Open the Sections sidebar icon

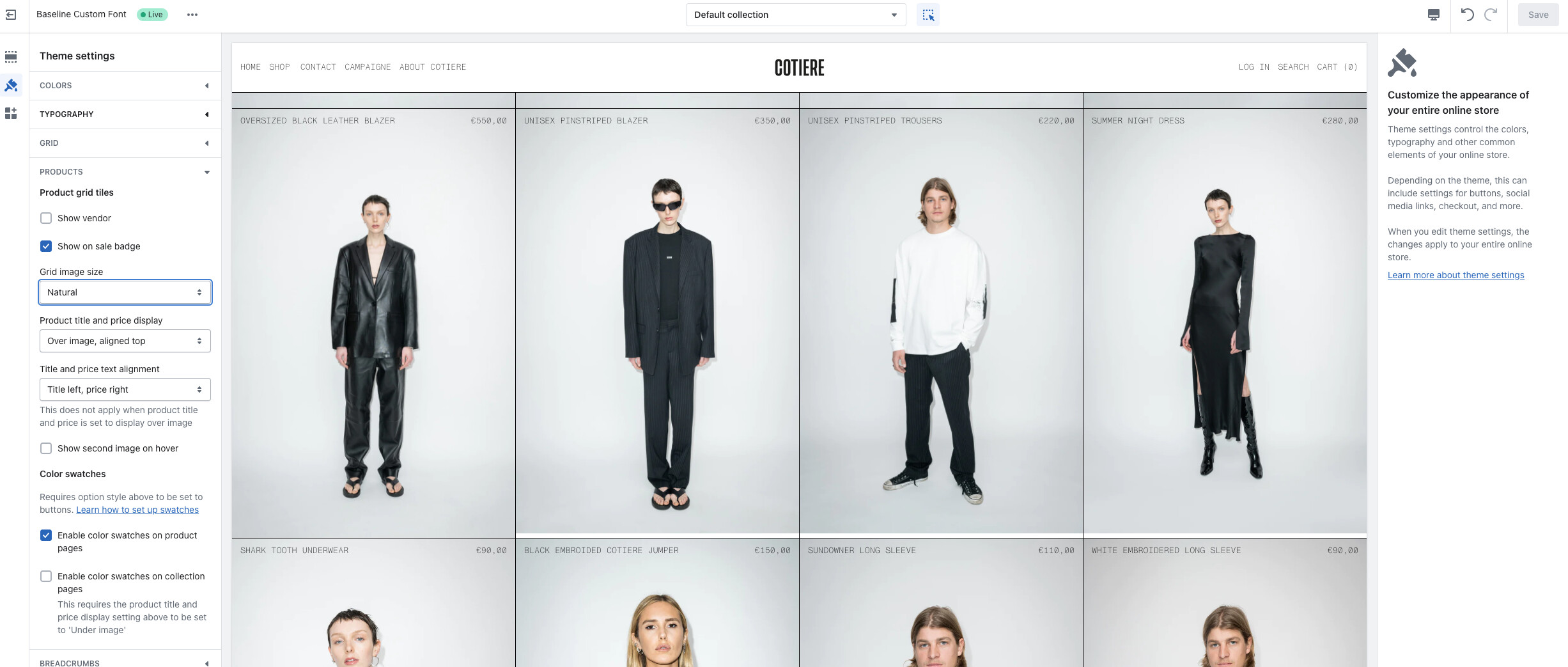(11, 57)
